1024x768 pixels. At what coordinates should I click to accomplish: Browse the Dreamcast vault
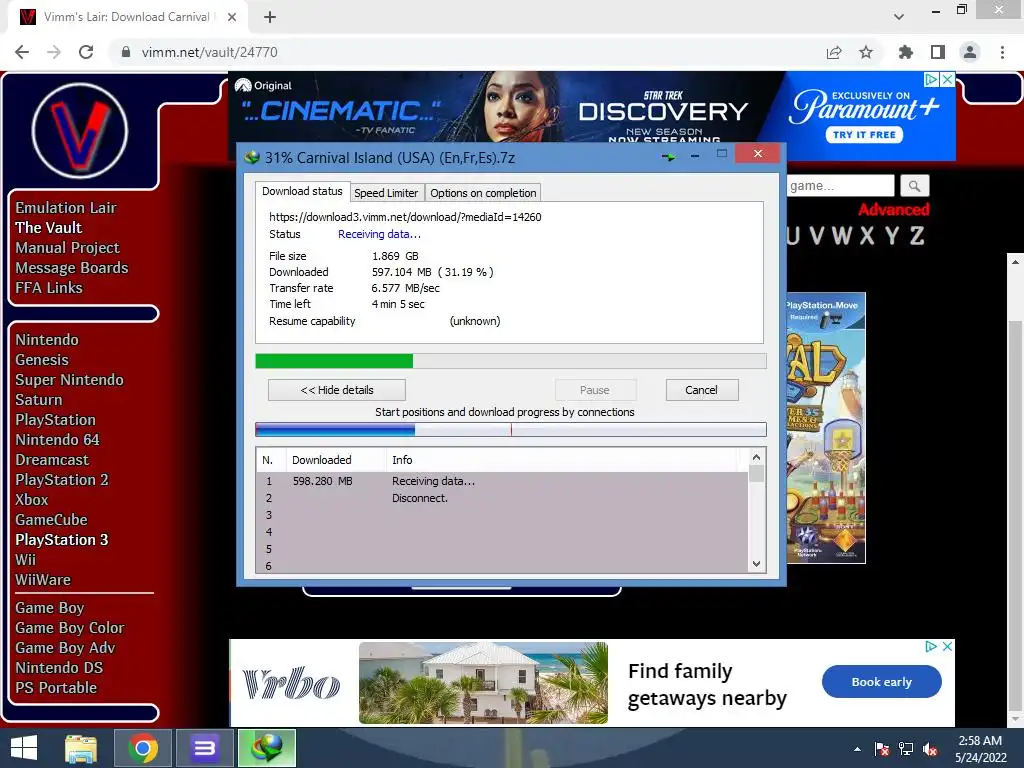click(x=52, y=460)
